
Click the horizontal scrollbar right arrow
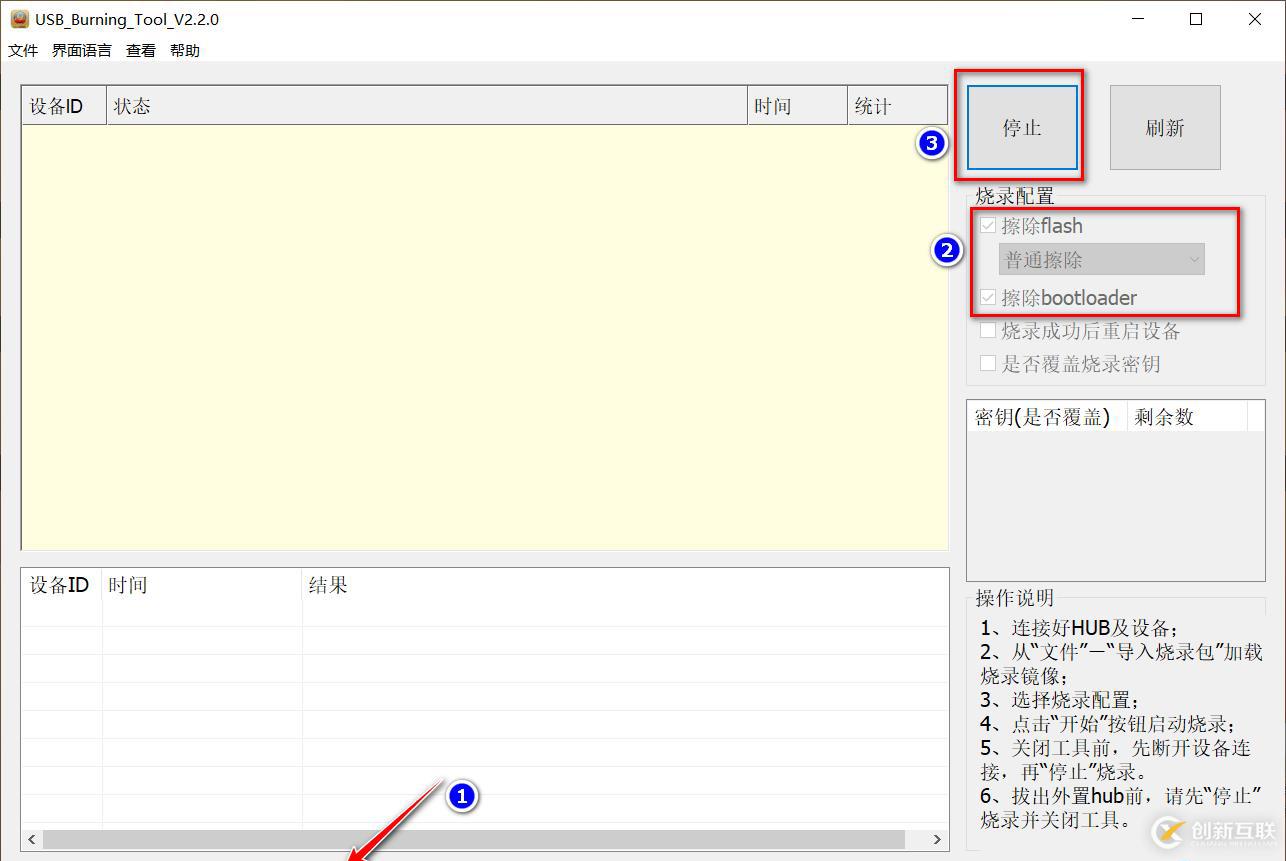point(937,839)
